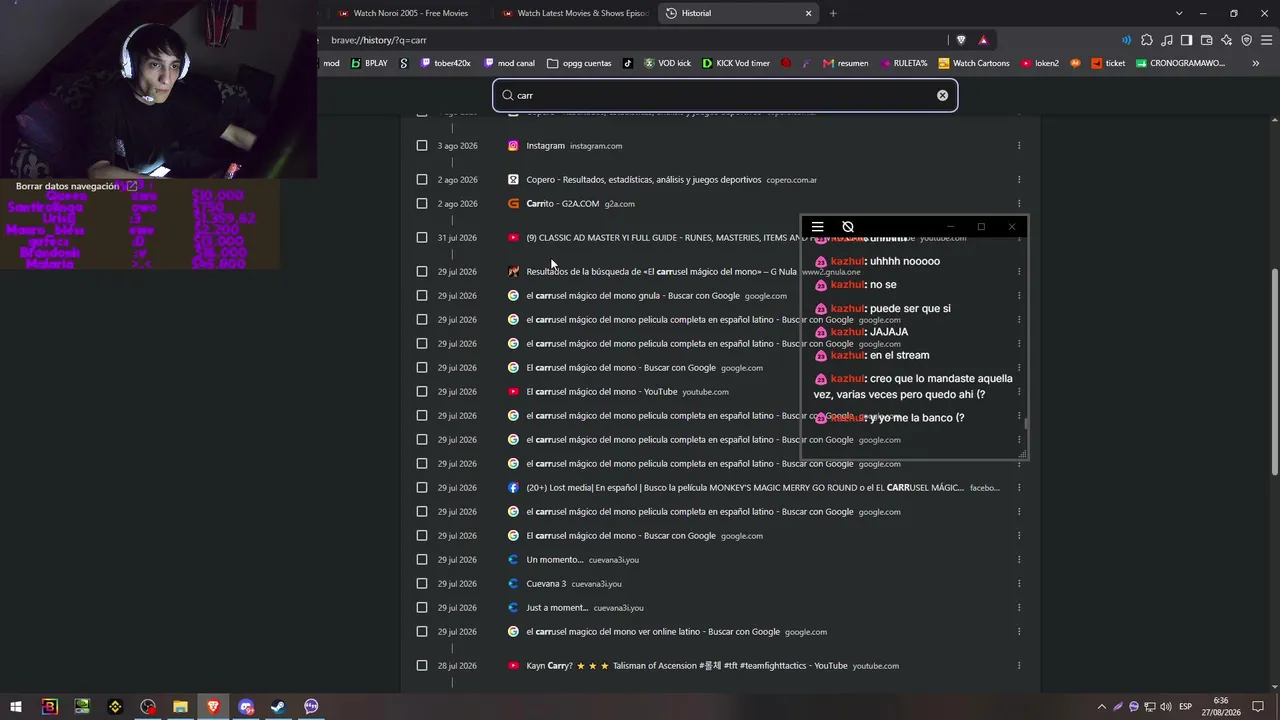The image size is (1280, 720).
Task: Clear the history search with the X icon
Action: [x=942, y=95]
